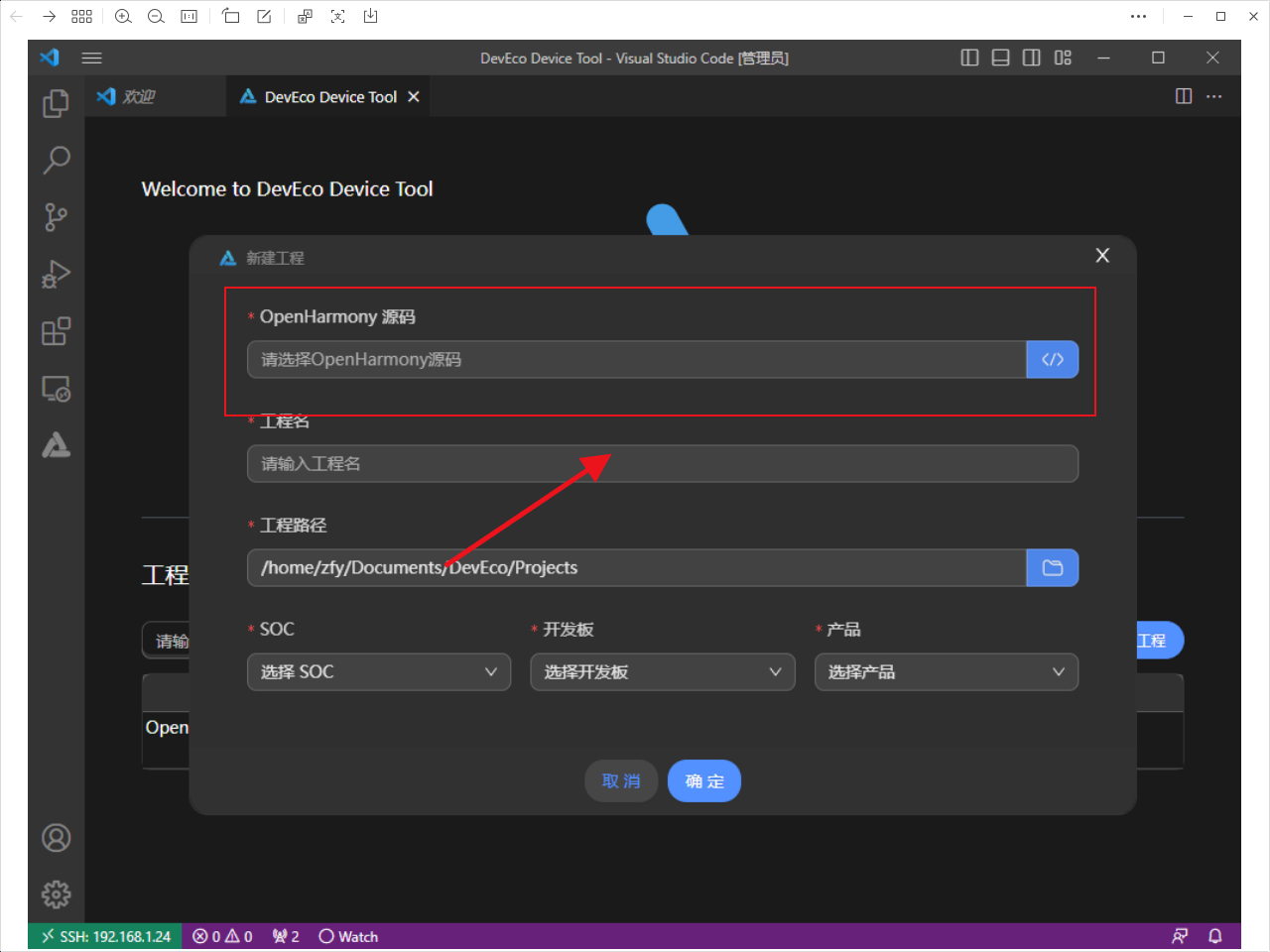Open the Manage gear menu
The width and height of the screenshot is (1270, 952).
click(x=56, y=894)
